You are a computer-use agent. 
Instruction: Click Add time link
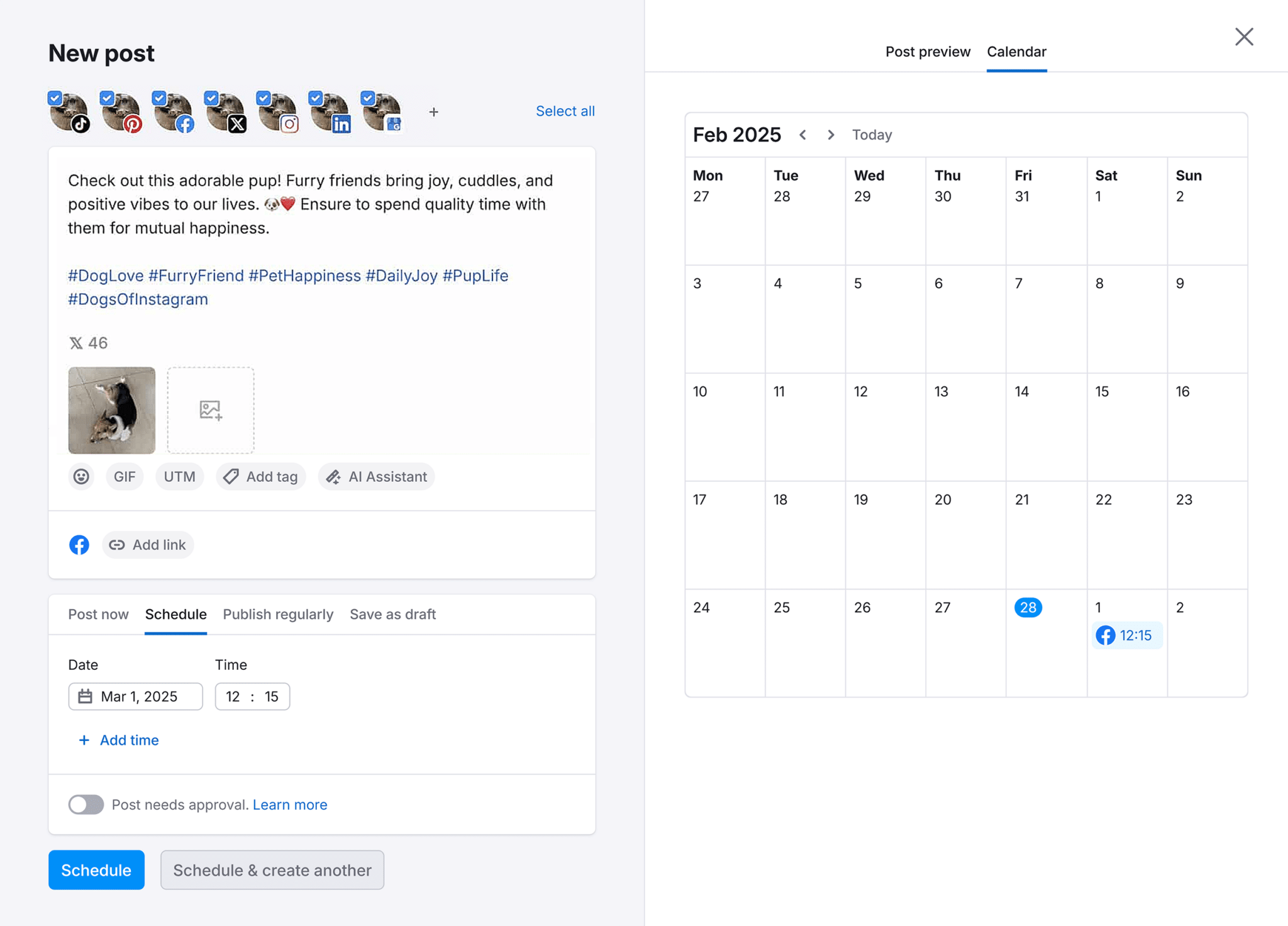(118, 740)
